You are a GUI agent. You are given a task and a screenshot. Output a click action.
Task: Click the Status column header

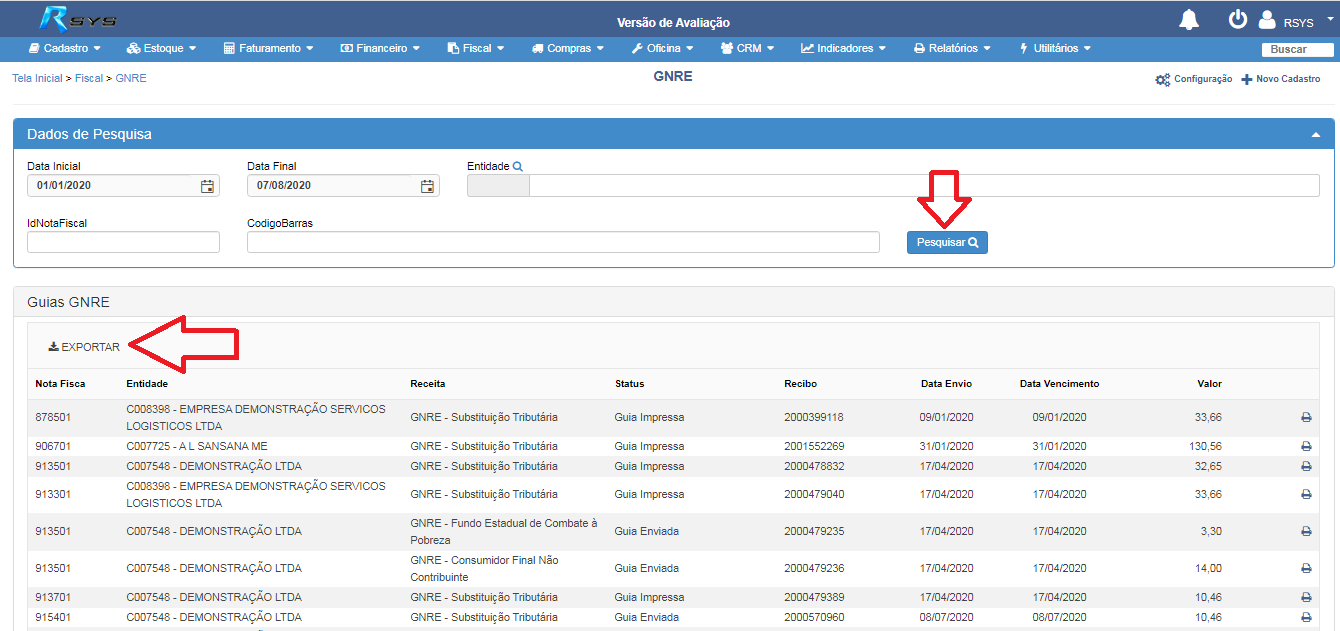pos(630,384)
